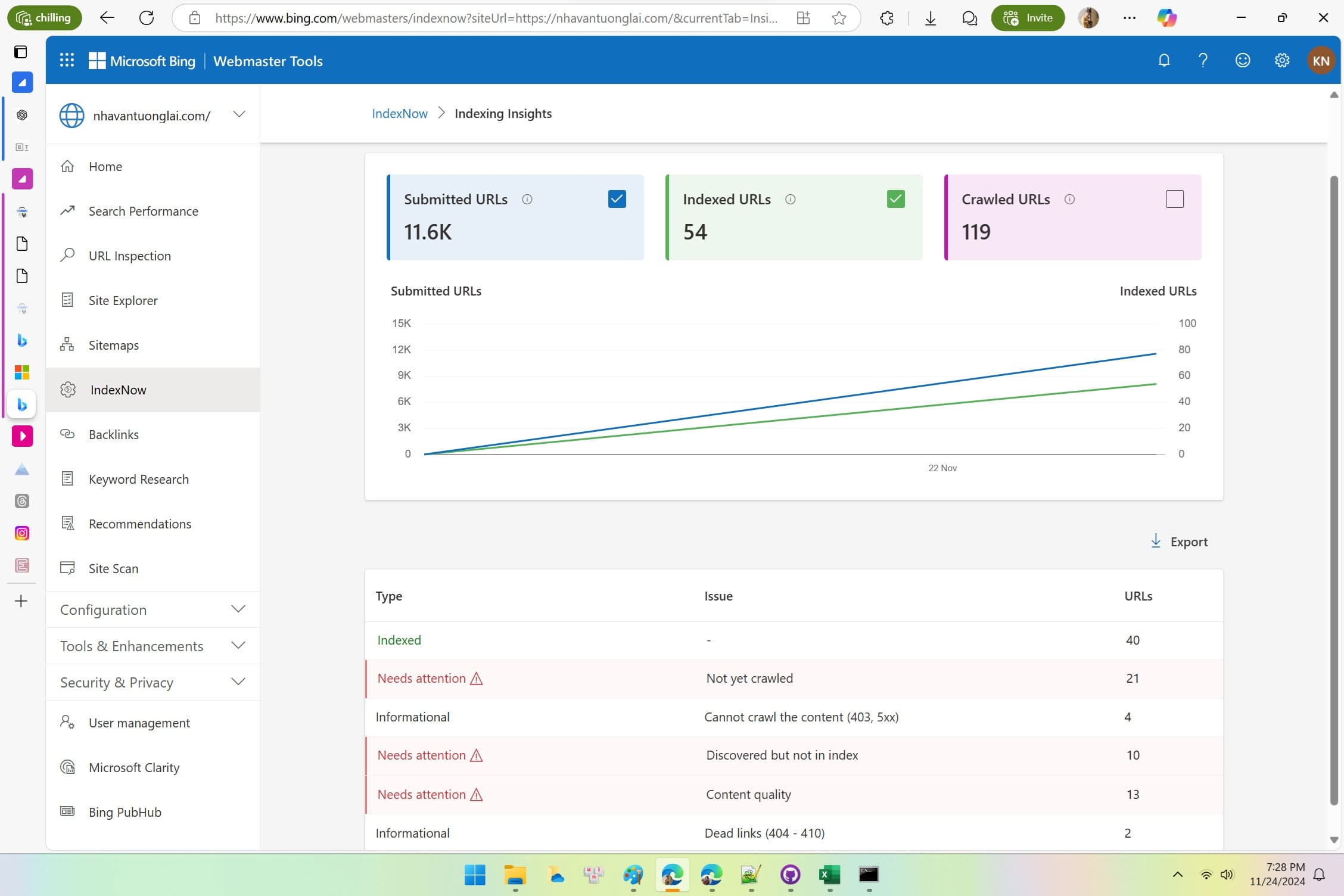Screen dimensions: 1344x896
Task: Click the browser profile picture
Action: click(1088, 18)
